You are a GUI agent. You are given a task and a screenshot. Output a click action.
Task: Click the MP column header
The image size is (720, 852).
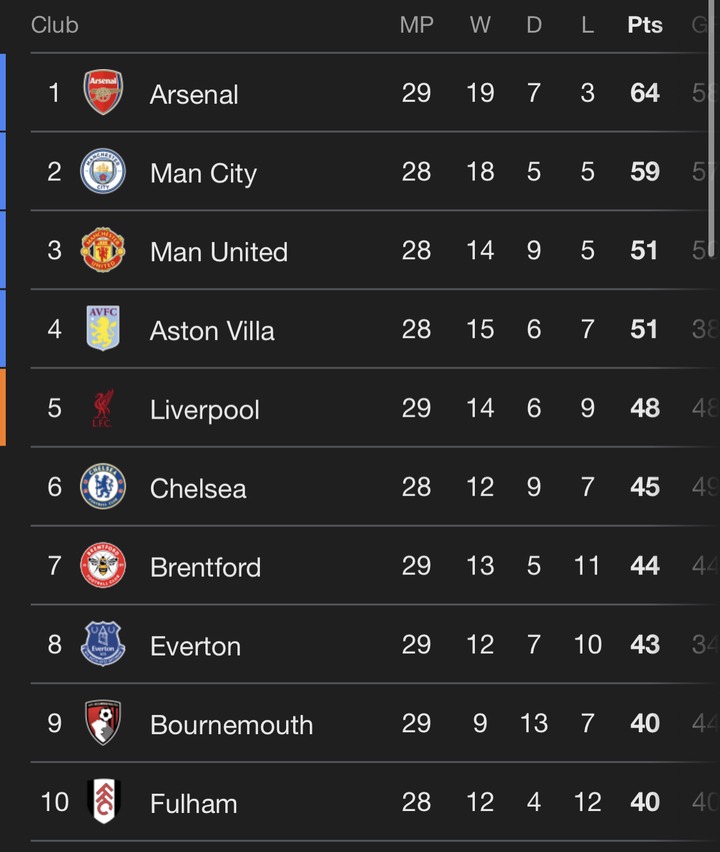click(x=416, y=25)
